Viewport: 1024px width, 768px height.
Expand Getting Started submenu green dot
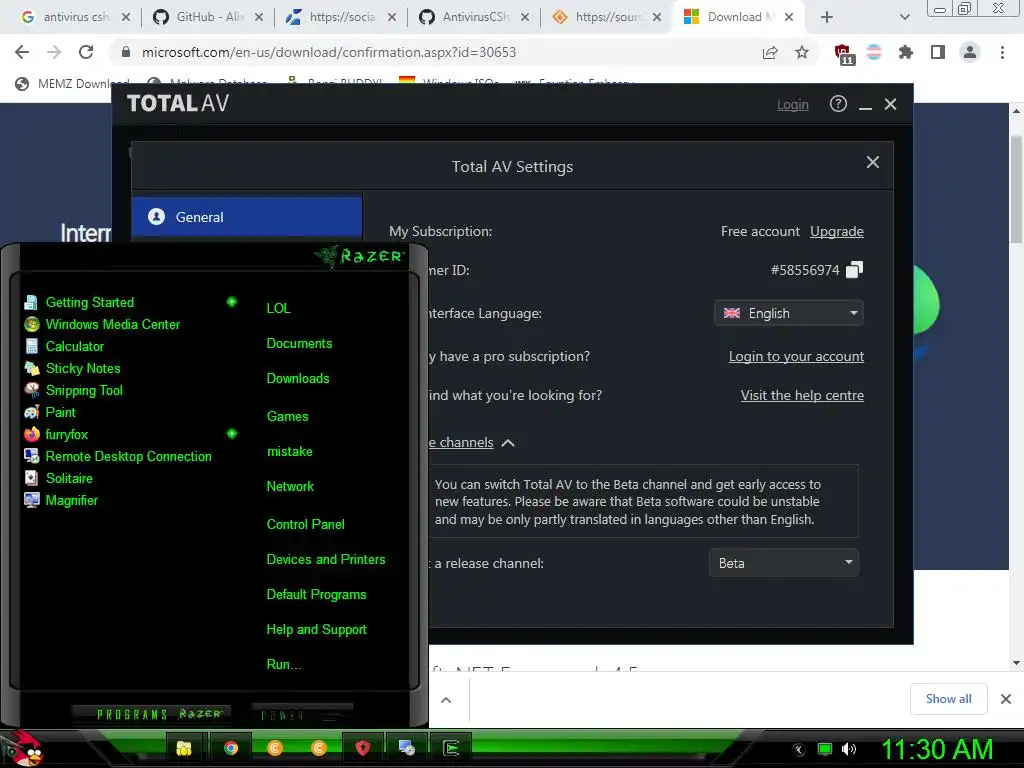(231, 302)
